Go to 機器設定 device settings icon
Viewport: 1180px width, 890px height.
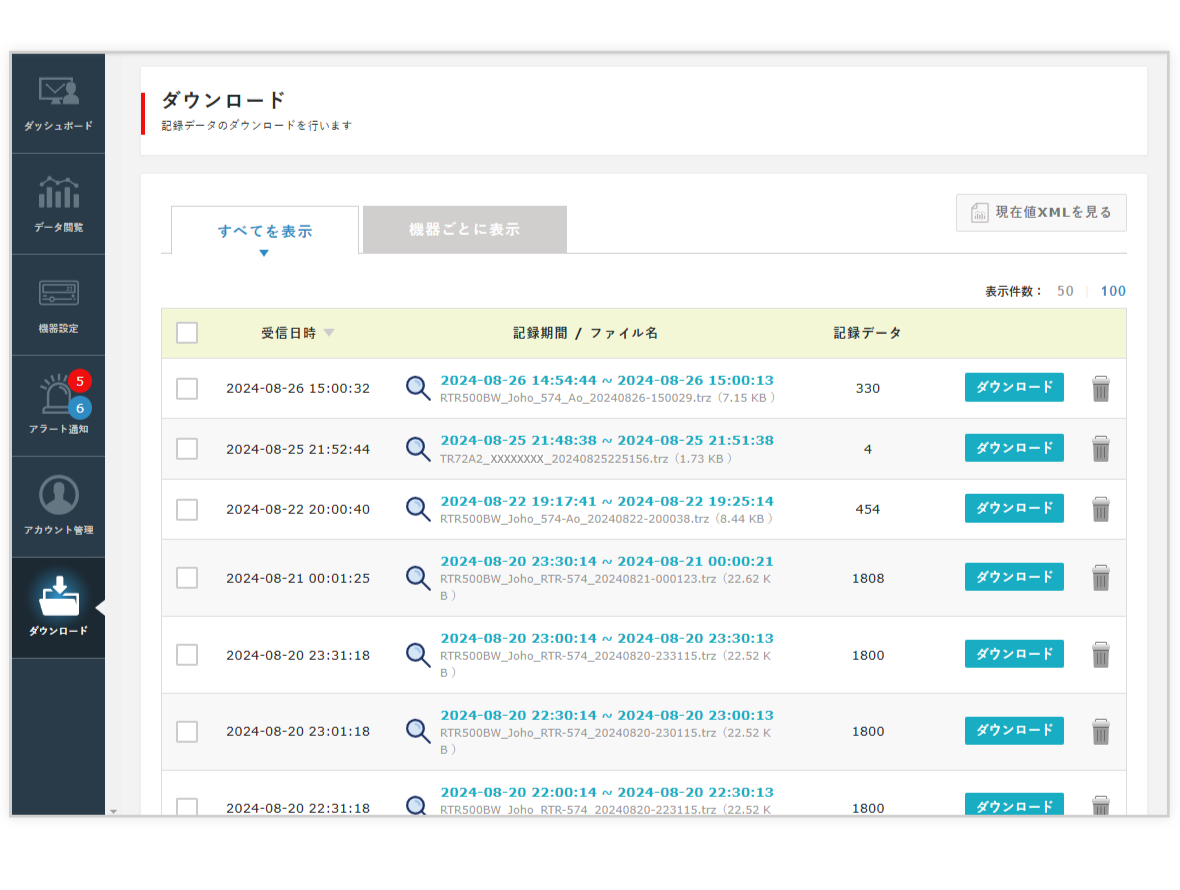coord(58,294)
